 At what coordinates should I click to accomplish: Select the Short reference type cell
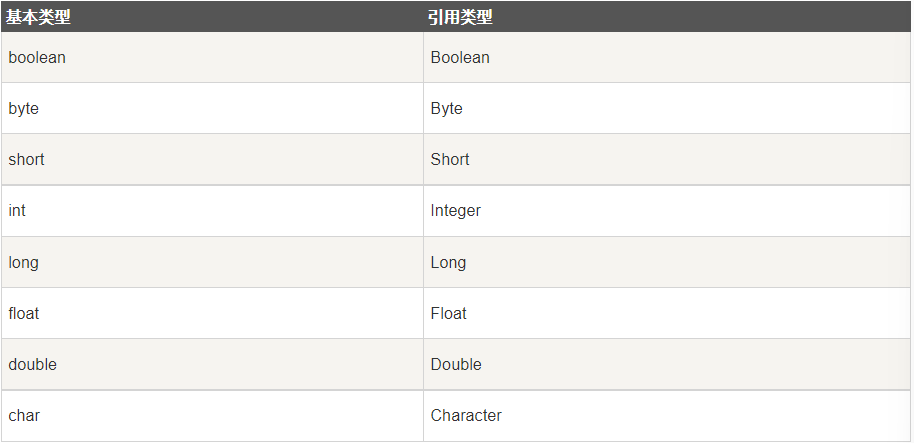(x=450, y=160)
